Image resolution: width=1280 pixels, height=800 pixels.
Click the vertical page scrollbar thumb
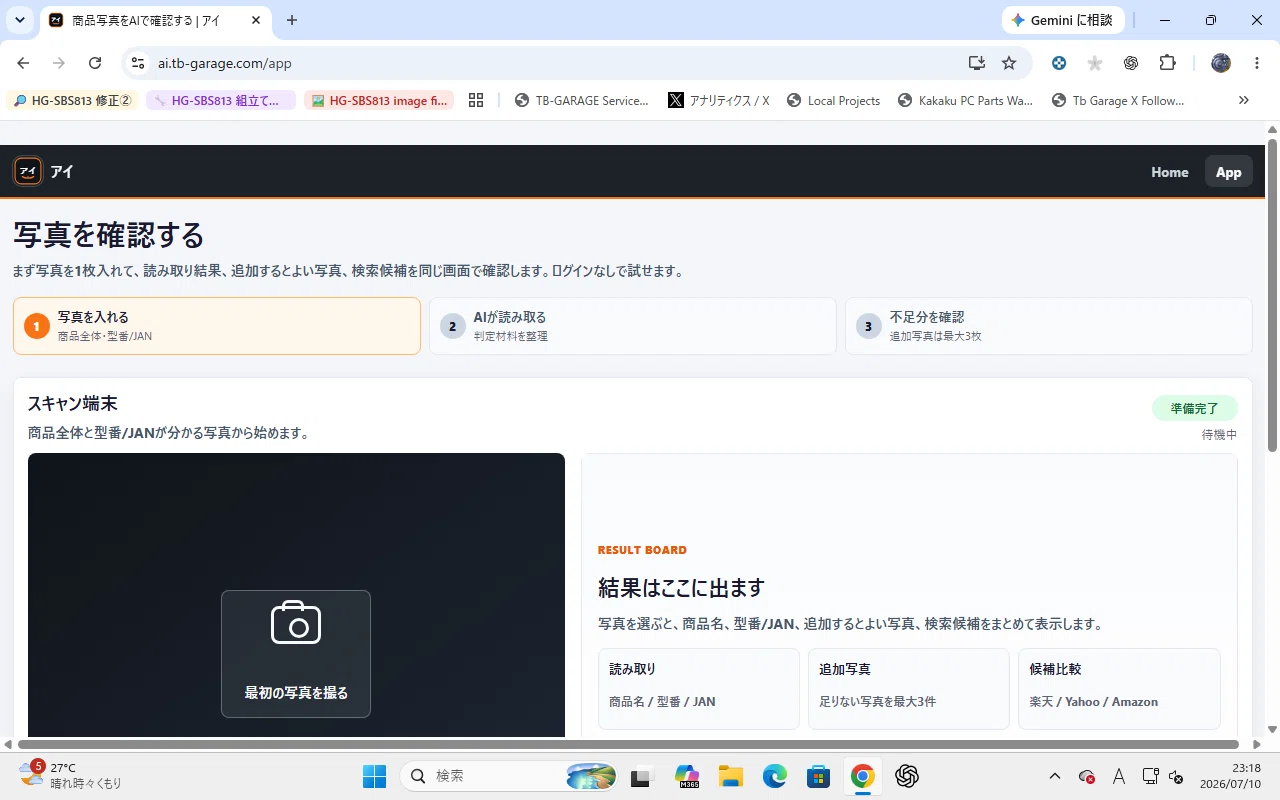click(1272, 294)
